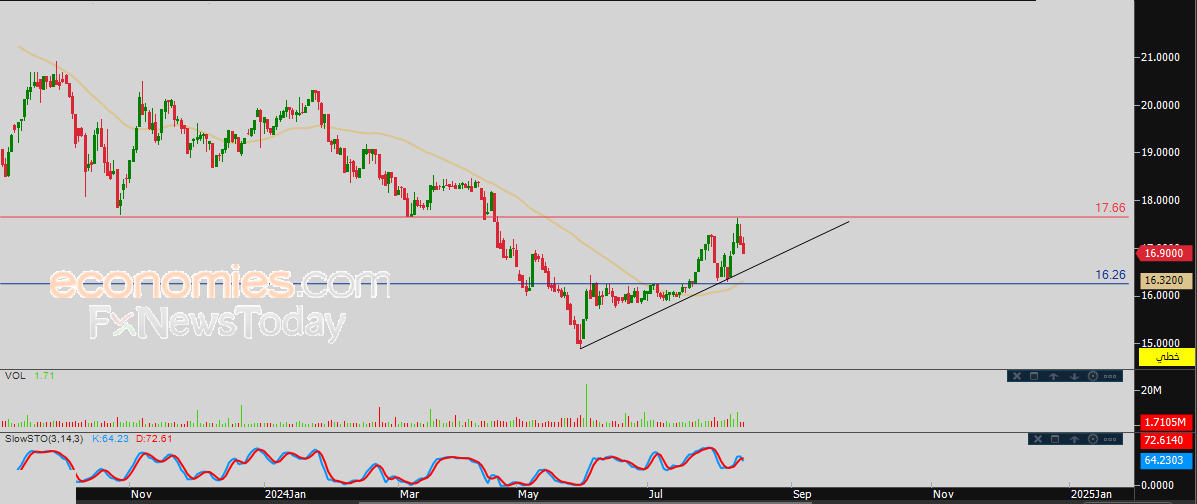The height and width of the screenshot is (504, 1197).
Task: Move the VOL panel down
Action: (x=1073, y=376)
